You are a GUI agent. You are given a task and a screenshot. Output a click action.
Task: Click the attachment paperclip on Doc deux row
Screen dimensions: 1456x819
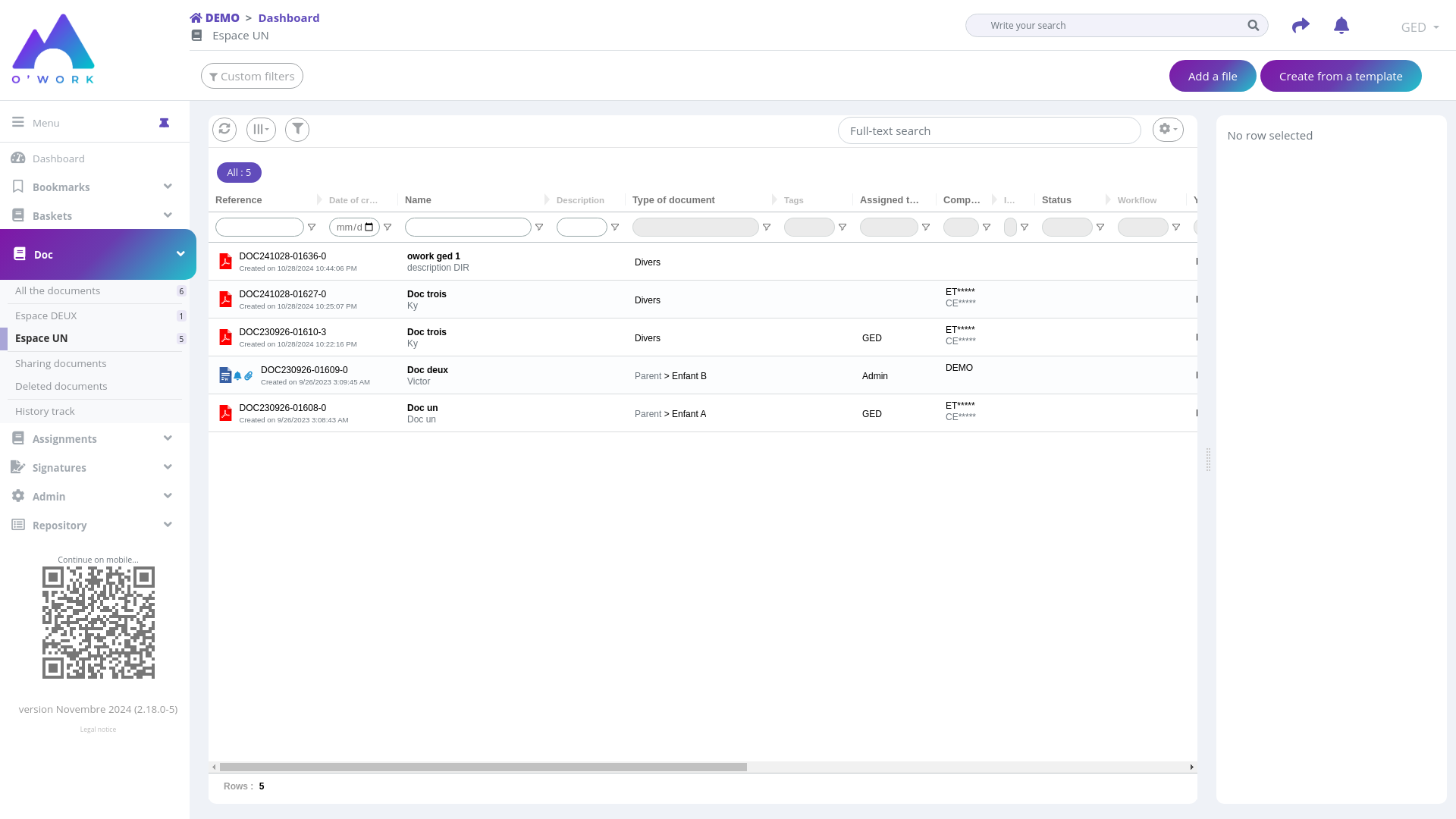pos(249,376)
